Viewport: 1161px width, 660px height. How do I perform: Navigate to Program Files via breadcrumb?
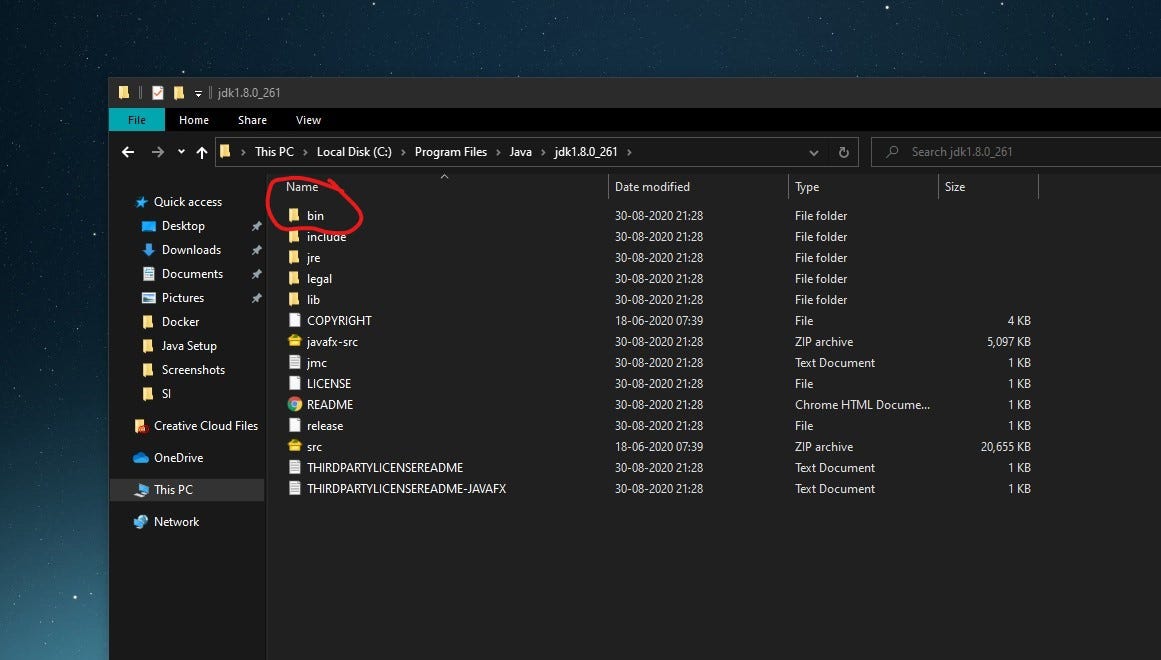(450, 152)
